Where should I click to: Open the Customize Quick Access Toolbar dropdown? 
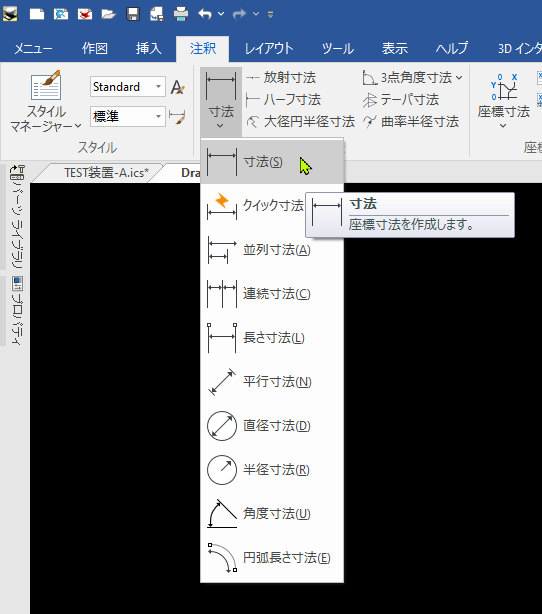pyautogui.click(x=270, y=14)
